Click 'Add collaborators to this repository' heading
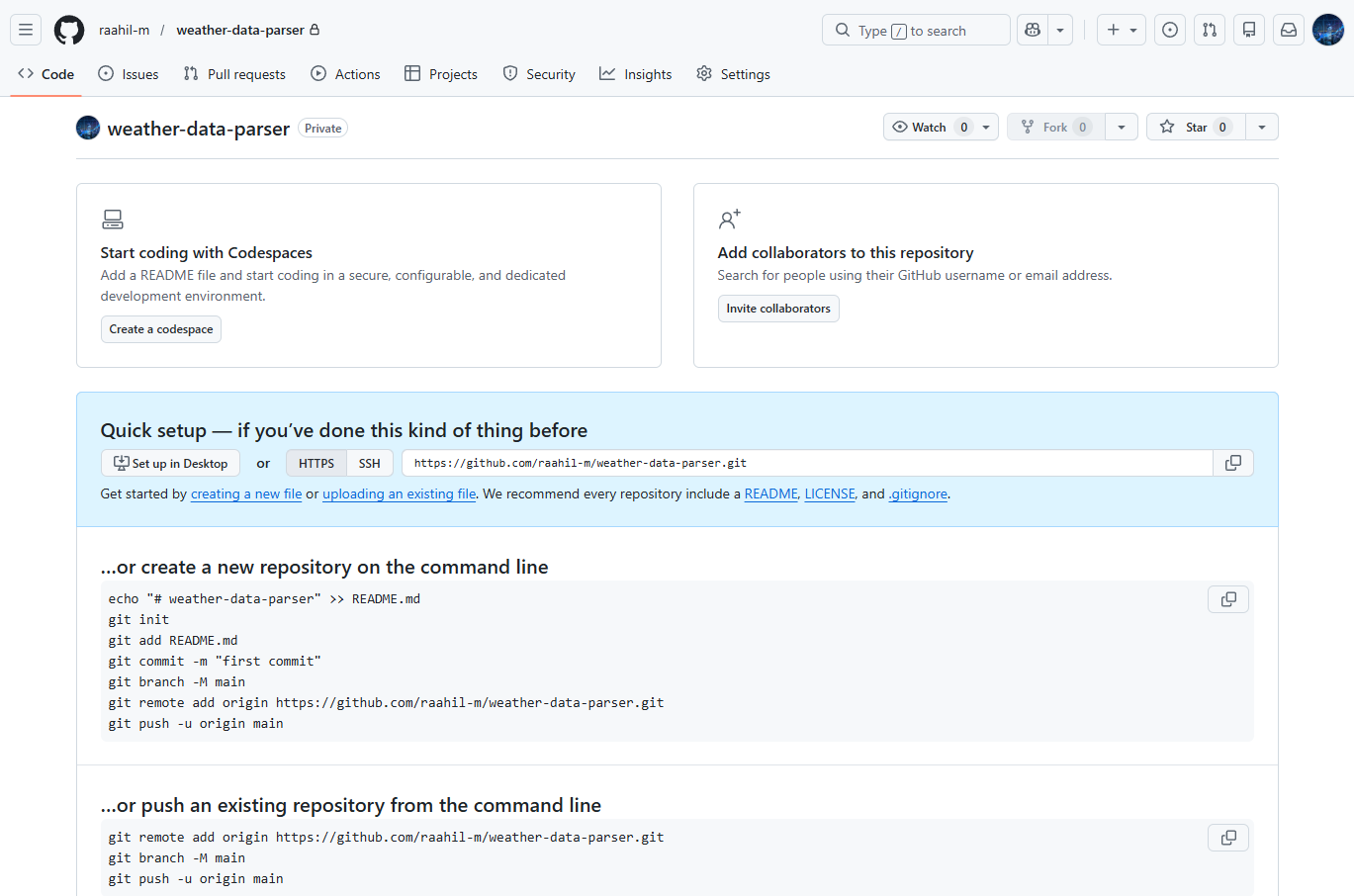 [x=846, y=252]
